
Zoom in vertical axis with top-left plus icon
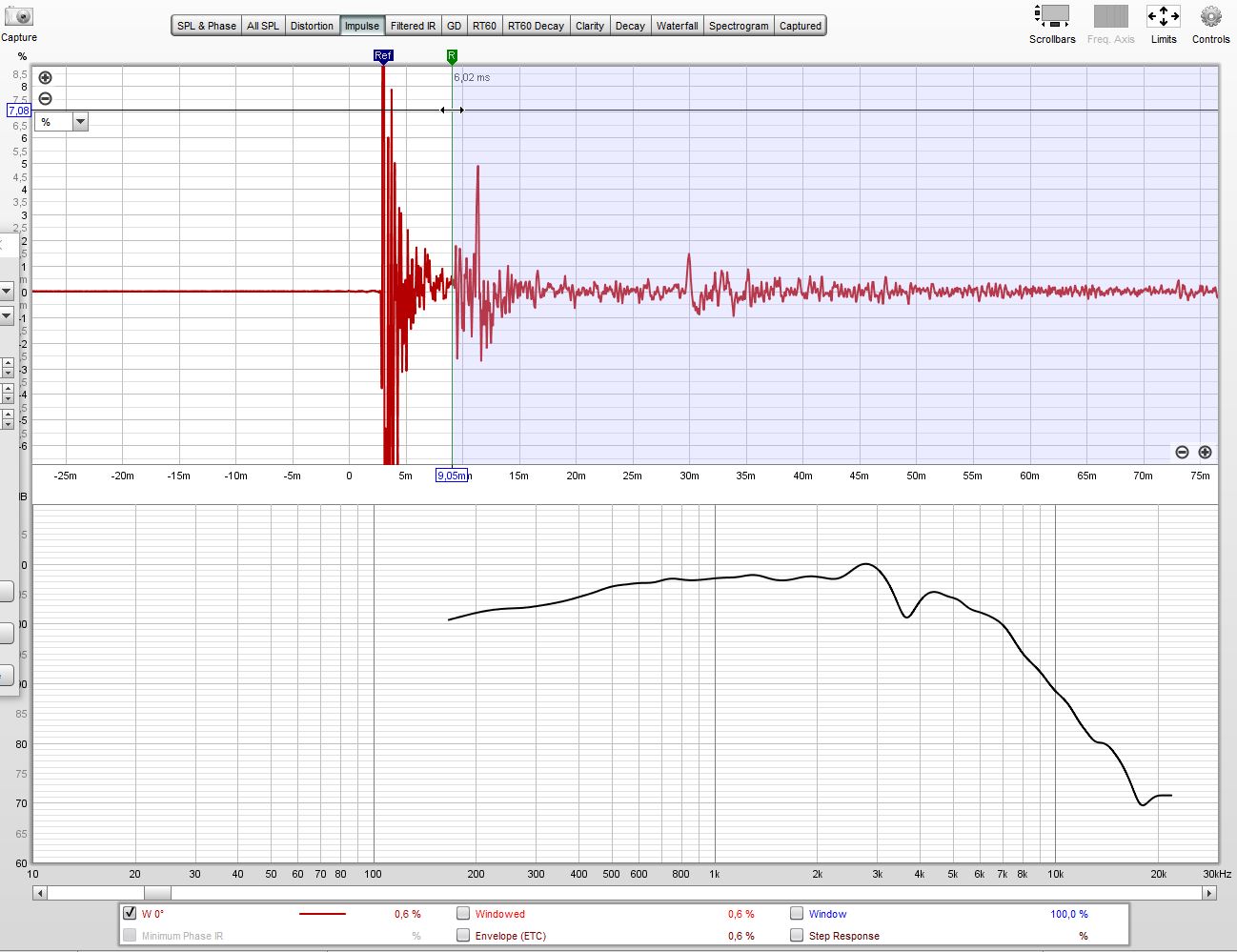click(45, 78)
